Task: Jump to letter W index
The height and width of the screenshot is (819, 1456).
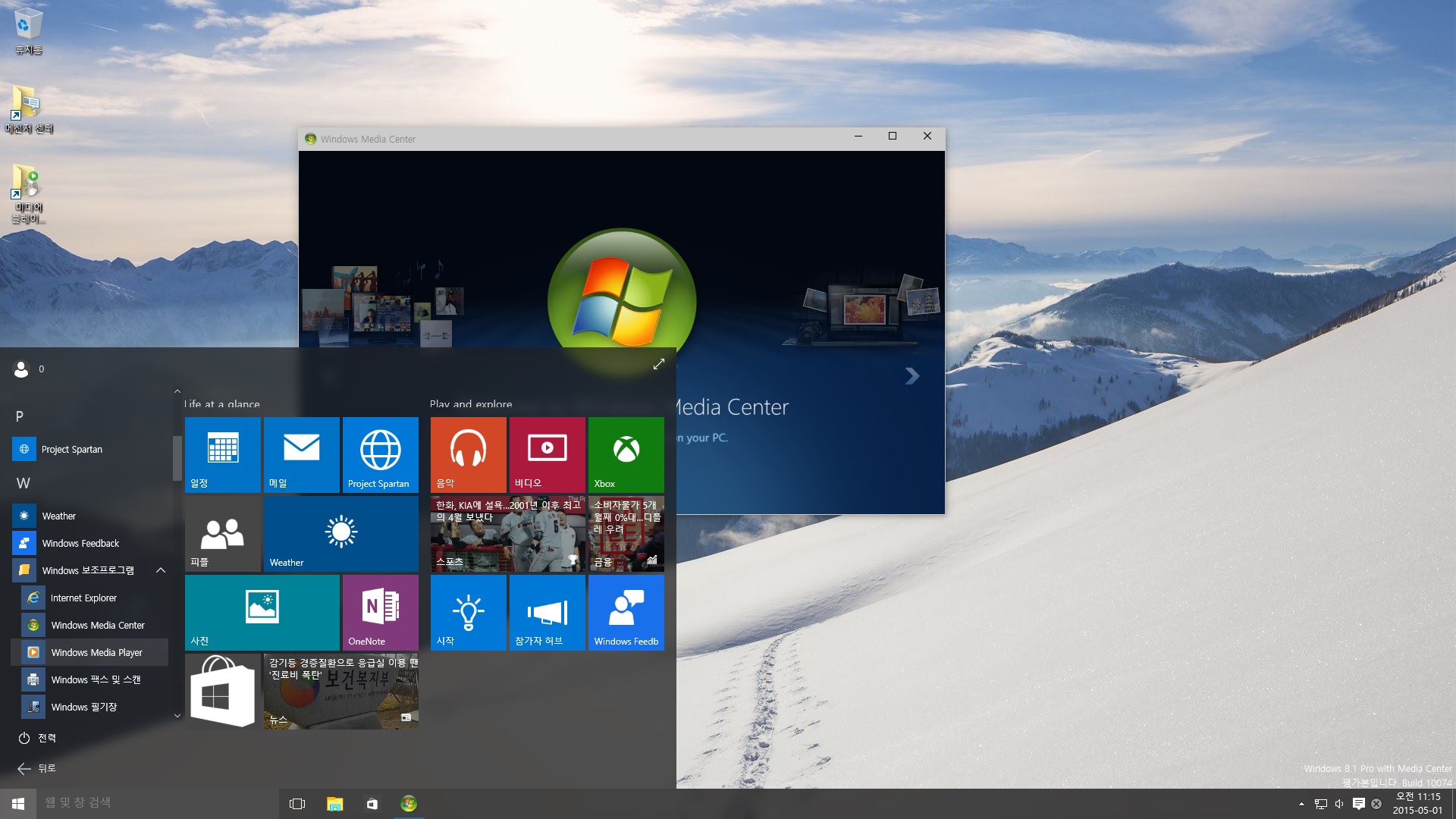Action: click(x=23, y=483)
